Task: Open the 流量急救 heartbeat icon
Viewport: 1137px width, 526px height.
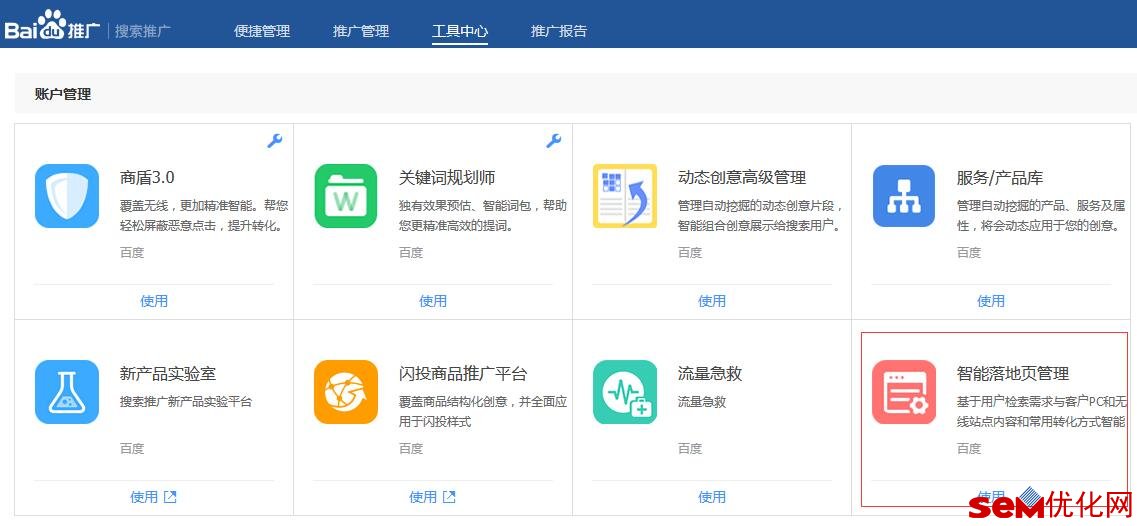Action: point(625,392)
